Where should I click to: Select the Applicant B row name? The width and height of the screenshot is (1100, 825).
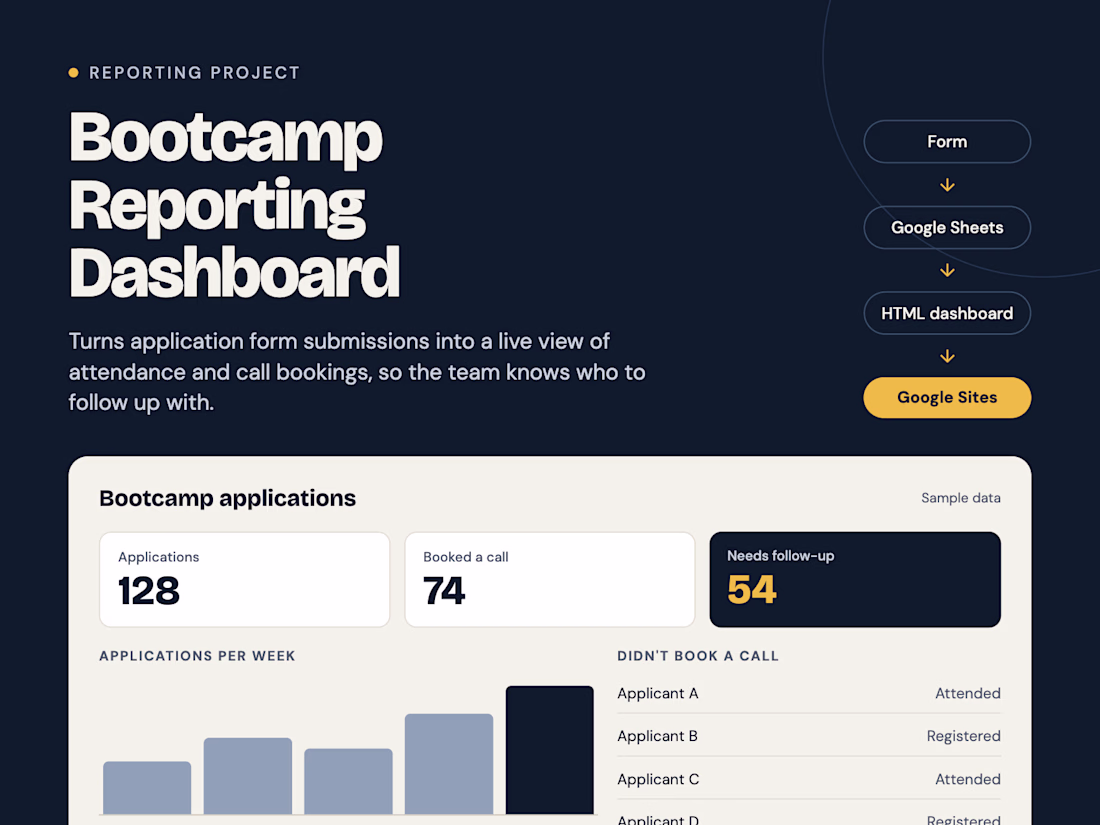[x=657, y=736]
